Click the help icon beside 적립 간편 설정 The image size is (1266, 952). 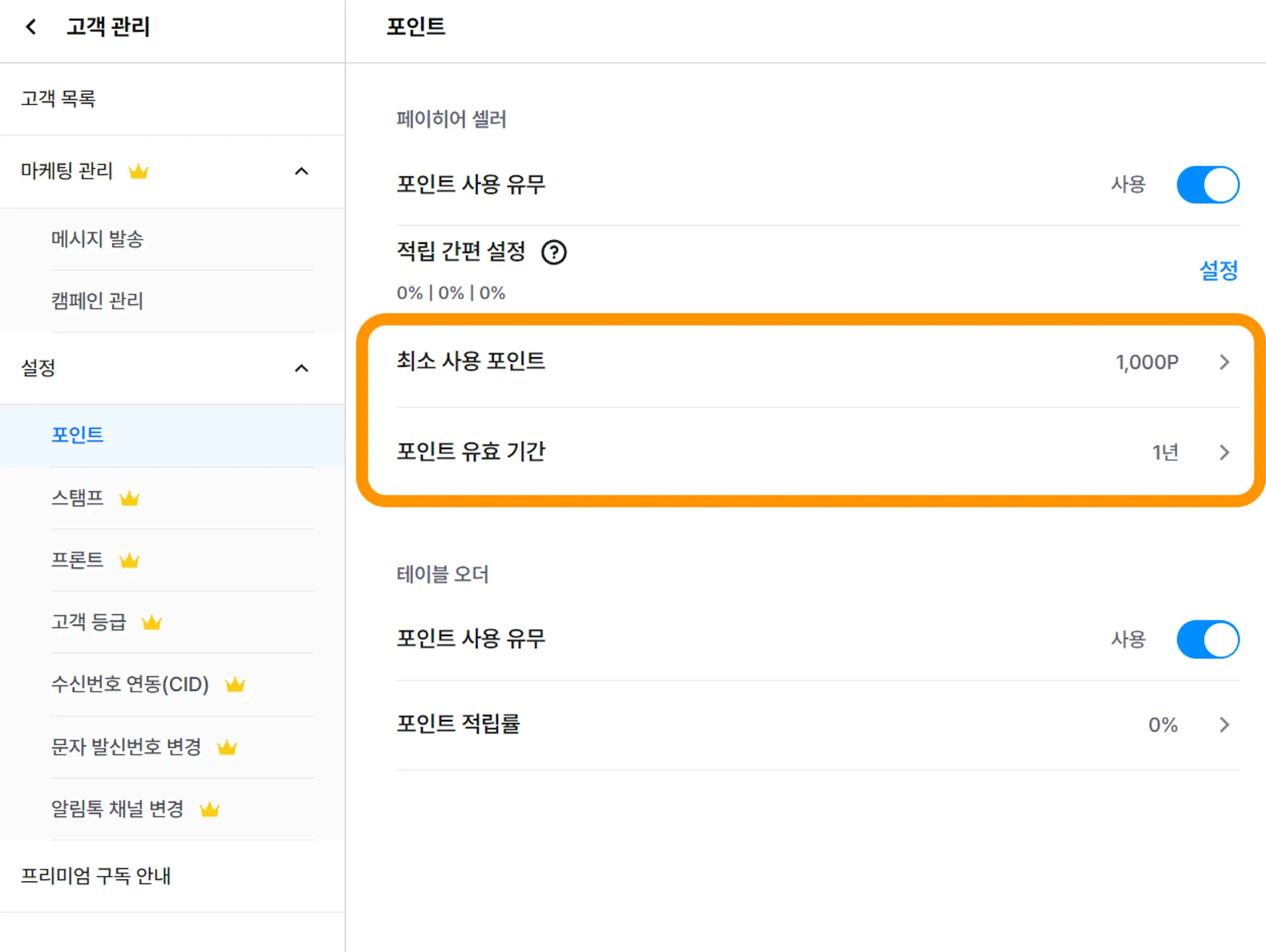click(x=554, y=253)
